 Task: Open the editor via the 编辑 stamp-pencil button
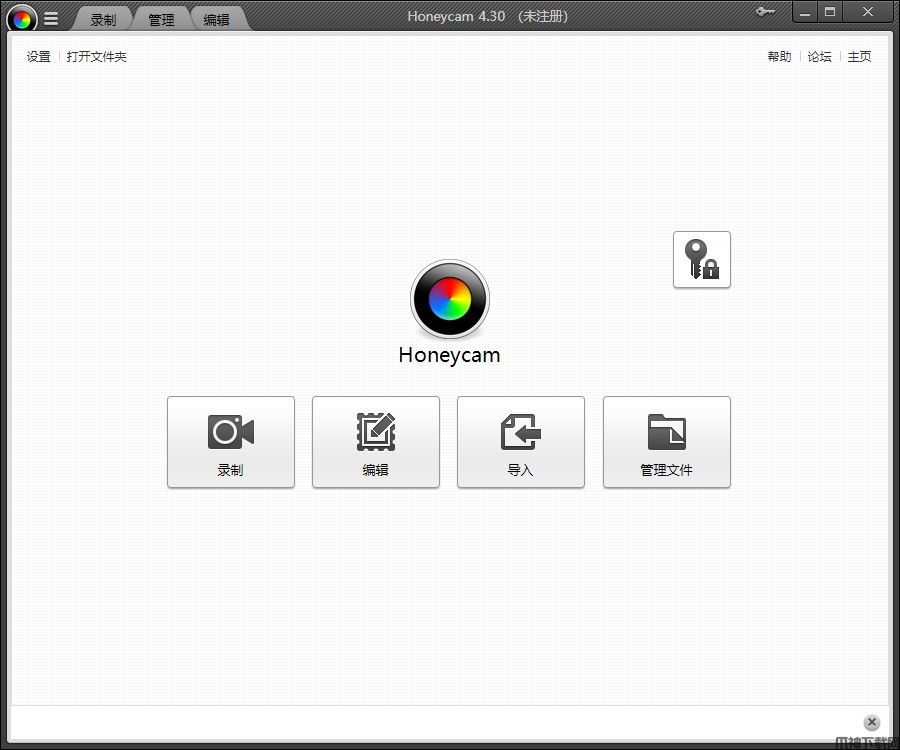click(x=376, y=442)
